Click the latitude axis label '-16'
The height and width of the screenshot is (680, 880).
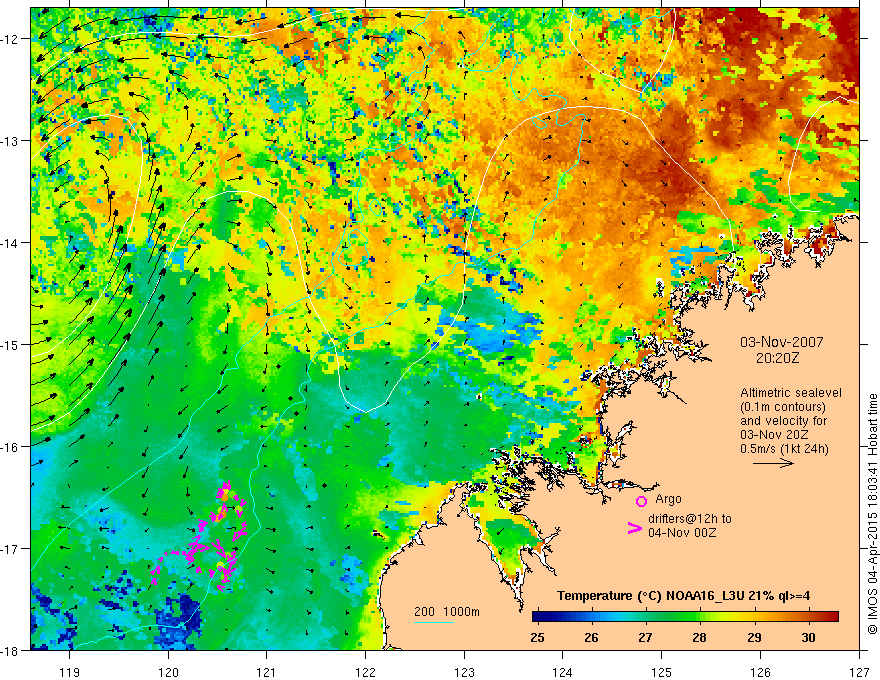click(x=10, y=447)
